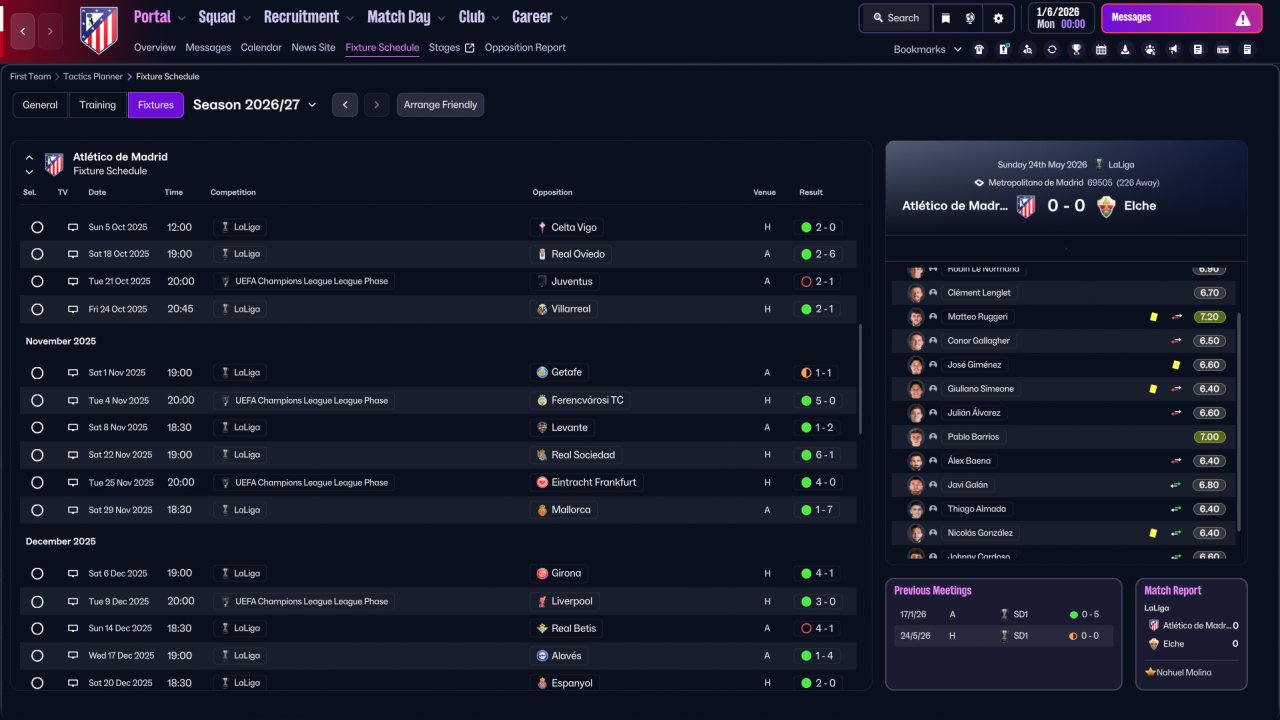
Task: Click the circular refresh arrows bookmark icon
Action: coord(1052,49)
